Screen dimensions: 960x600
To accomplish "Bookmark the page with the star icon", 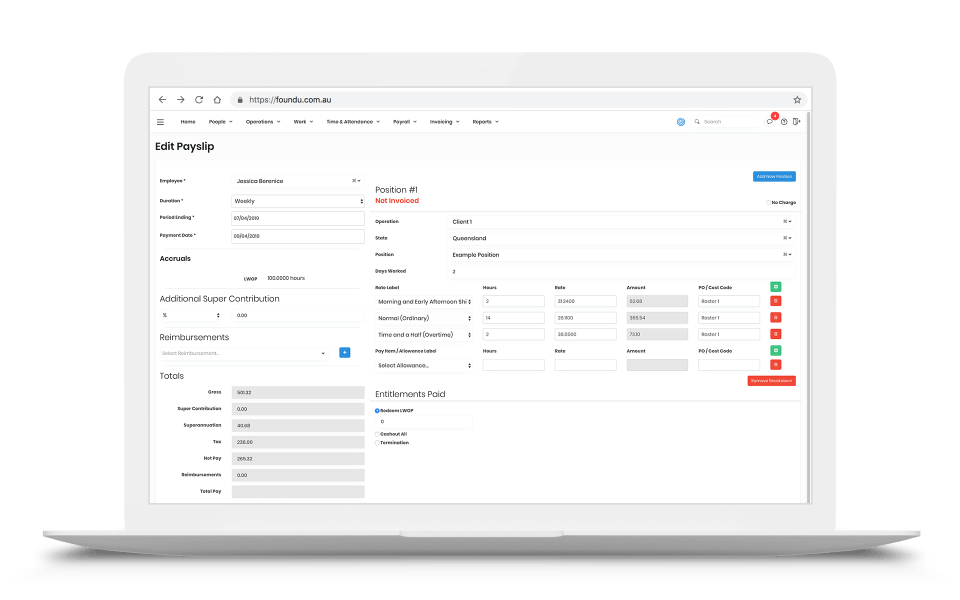I will (797, 100).
